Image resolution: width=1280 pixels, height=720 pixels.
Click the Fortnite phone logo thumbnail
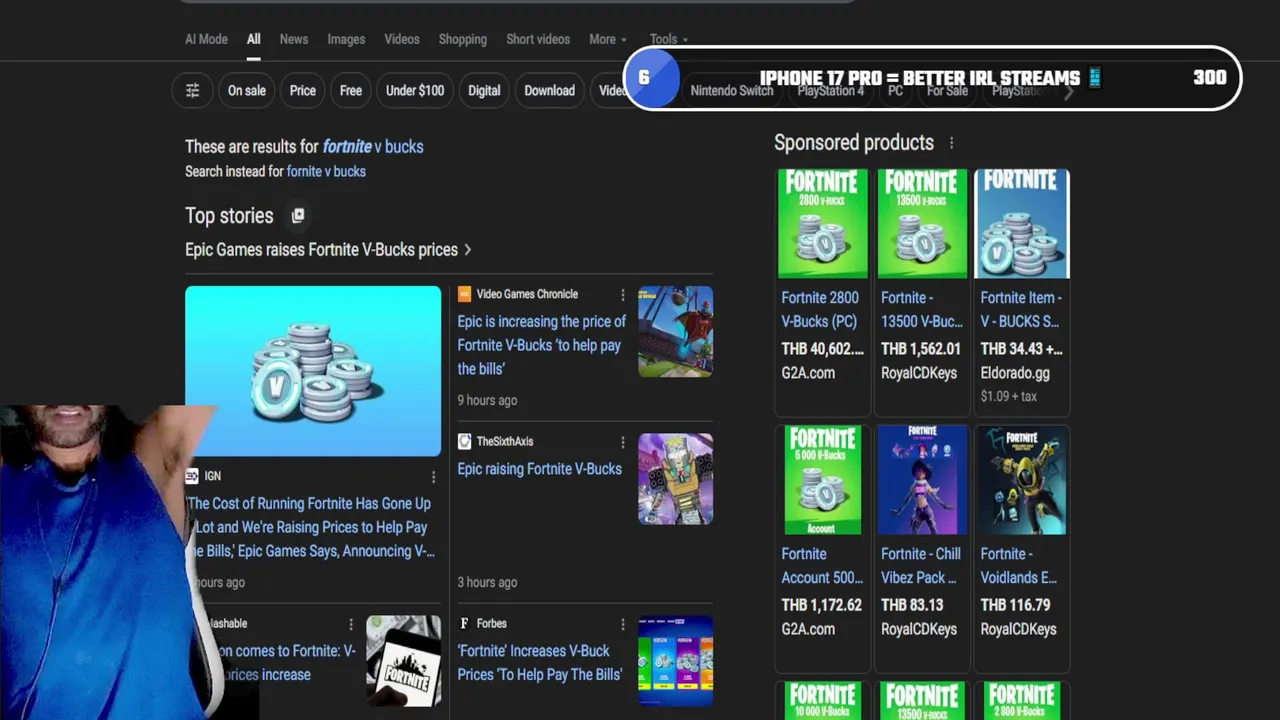tap(404, 661)
